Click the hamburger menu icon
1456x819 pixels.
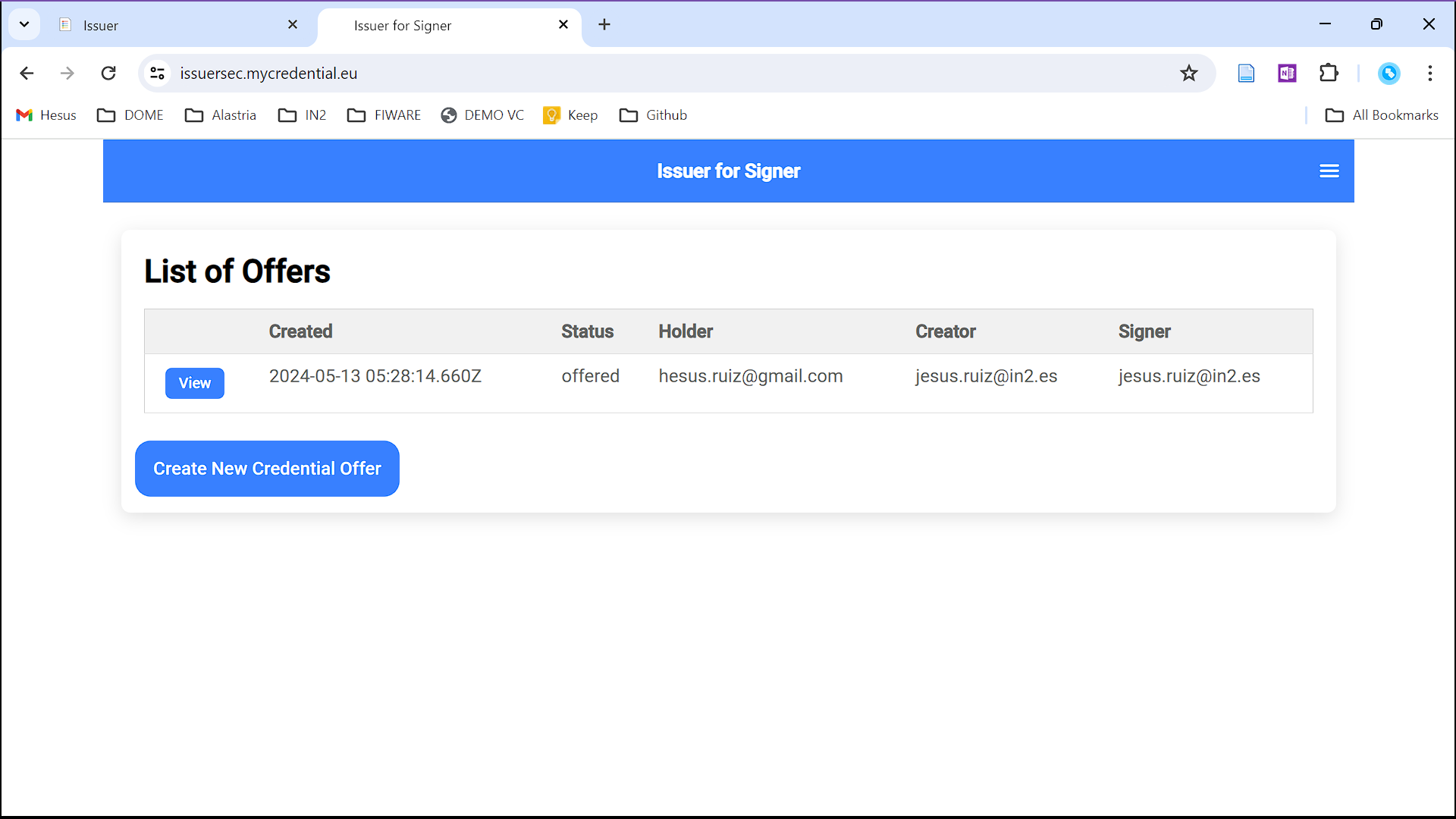tap(1330, 170)
